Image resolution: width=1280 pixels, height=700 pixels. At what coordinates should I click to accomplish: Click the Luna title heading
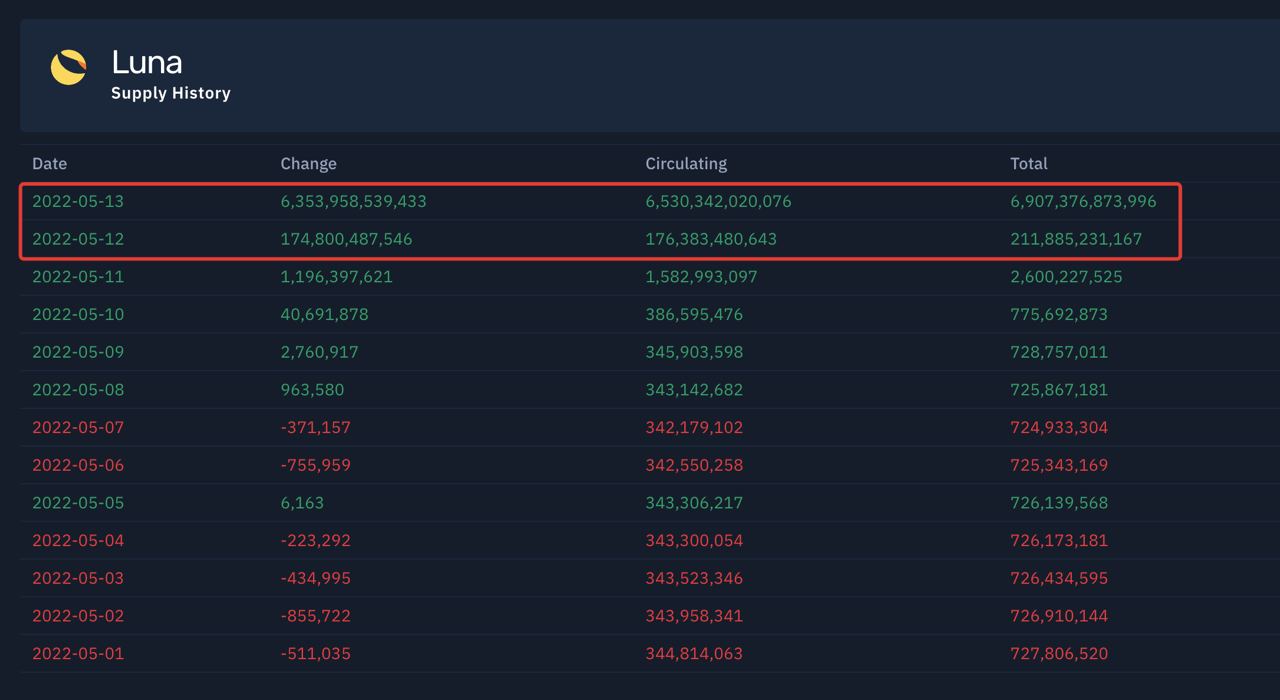point(147,62)
